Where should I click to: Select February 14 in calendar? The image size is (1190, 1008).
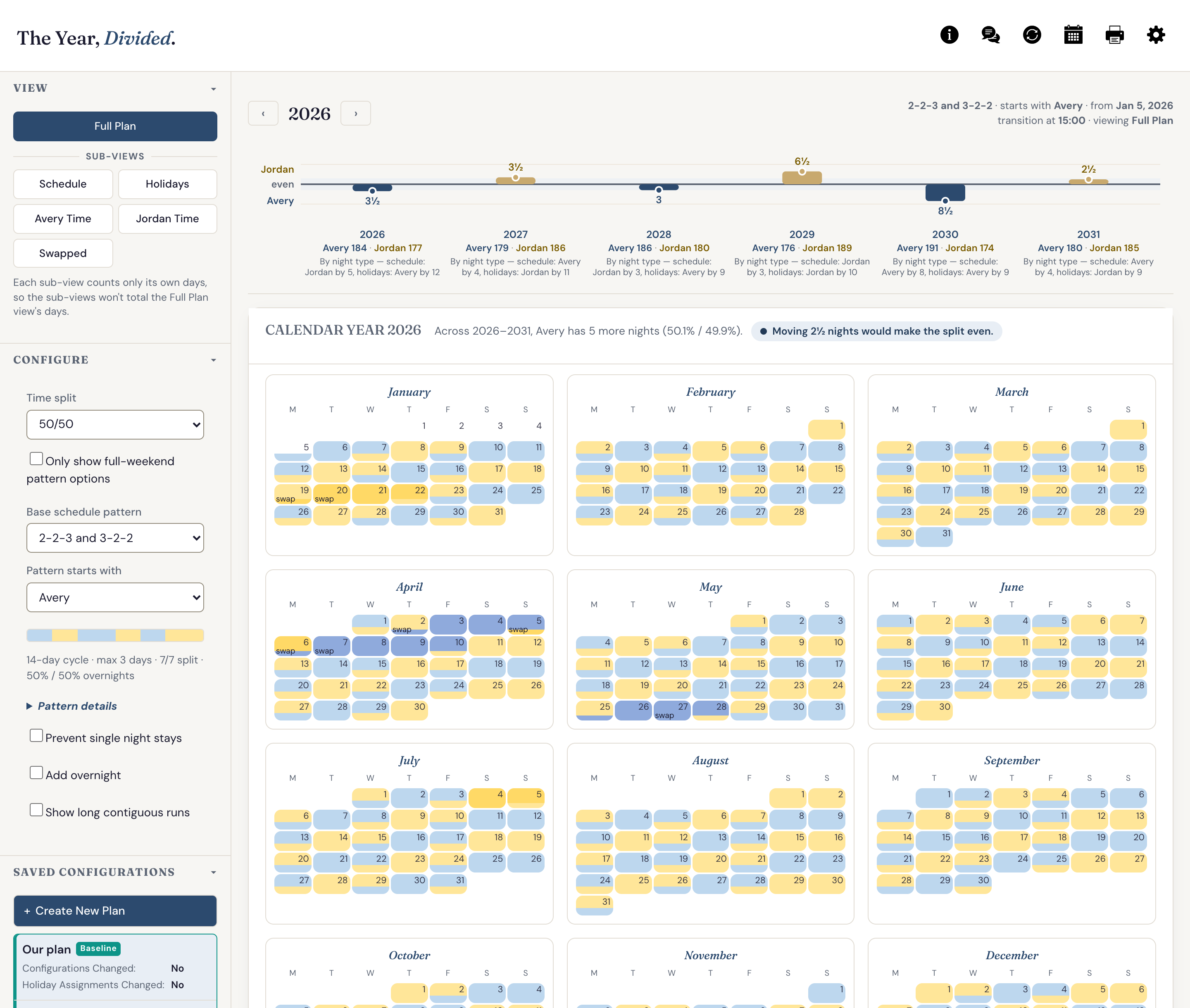(788, 472)
